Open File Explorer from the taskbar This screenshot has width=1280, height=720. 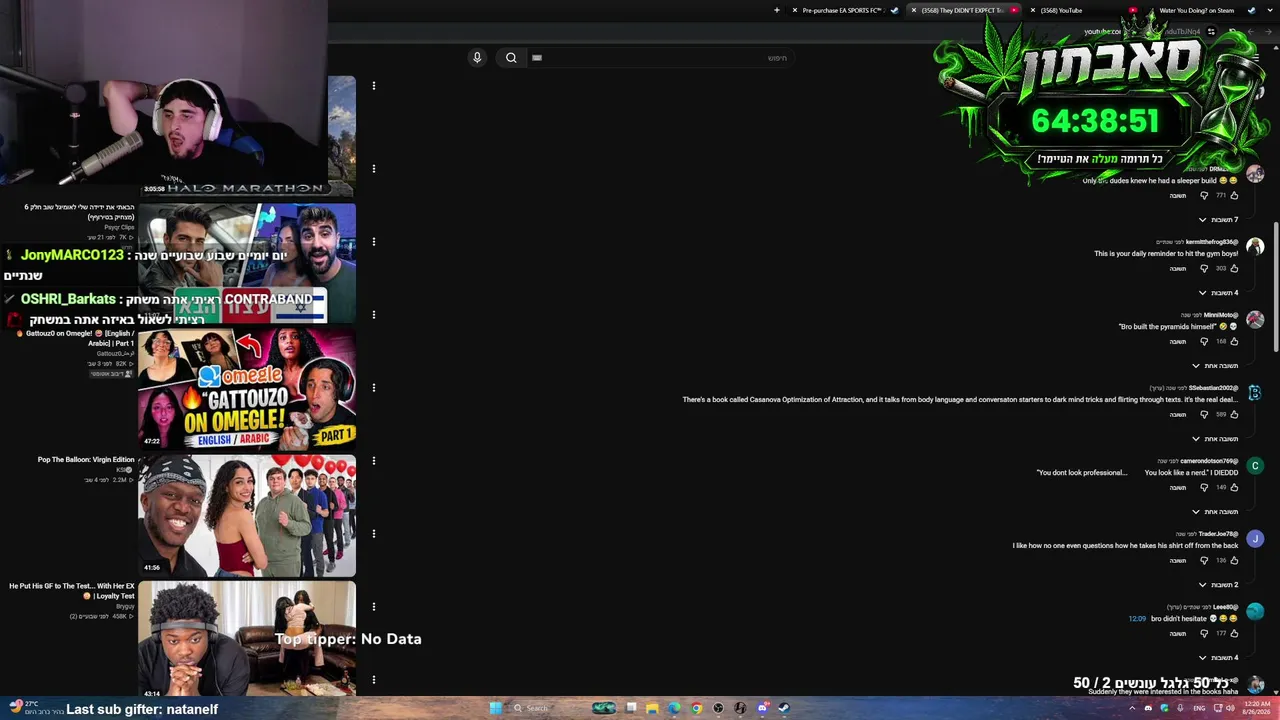(652, 708)
